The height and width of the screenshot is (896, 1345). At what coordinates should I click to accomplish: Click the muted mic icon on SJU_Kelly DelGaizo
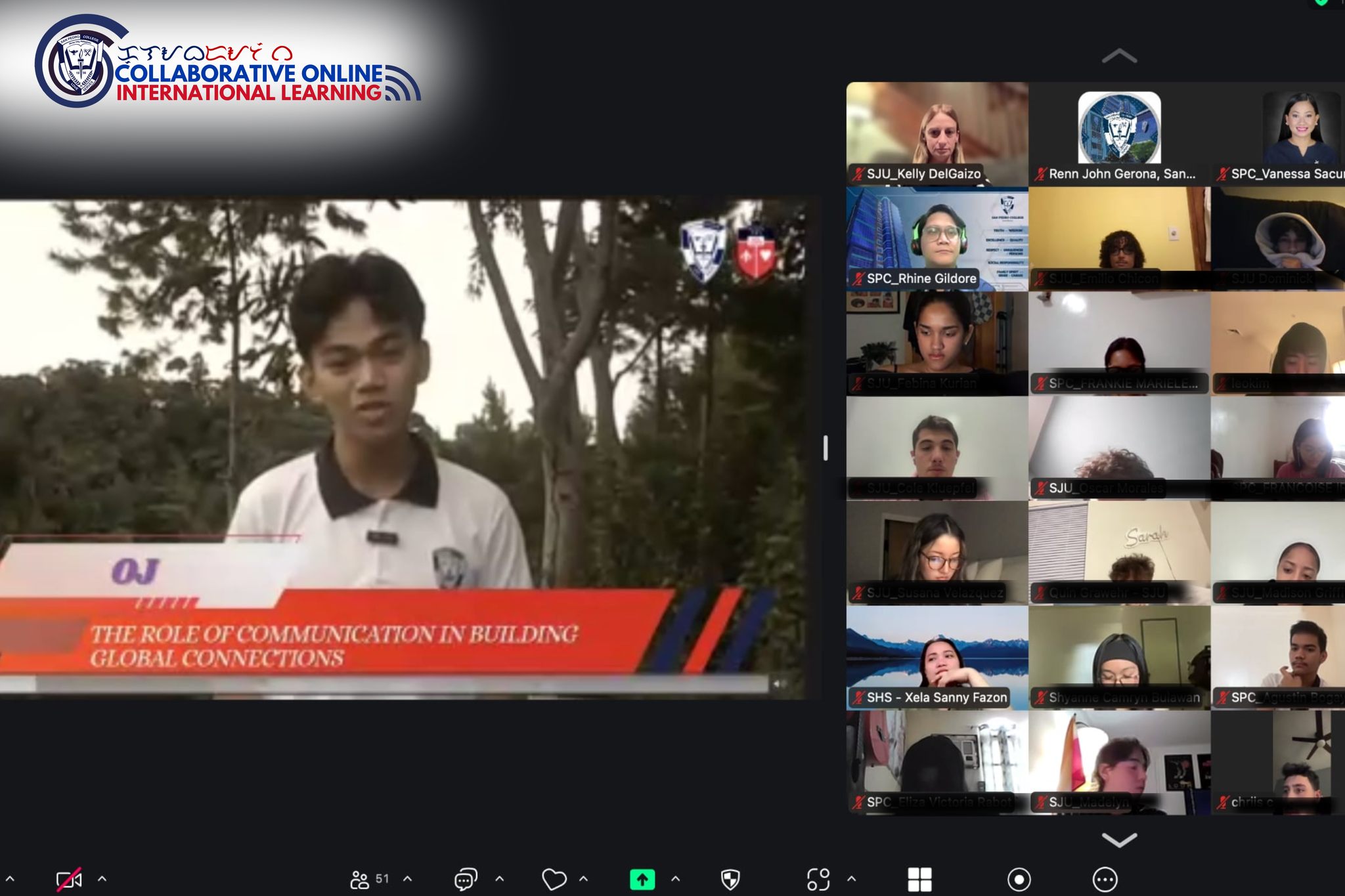point(858,174)
